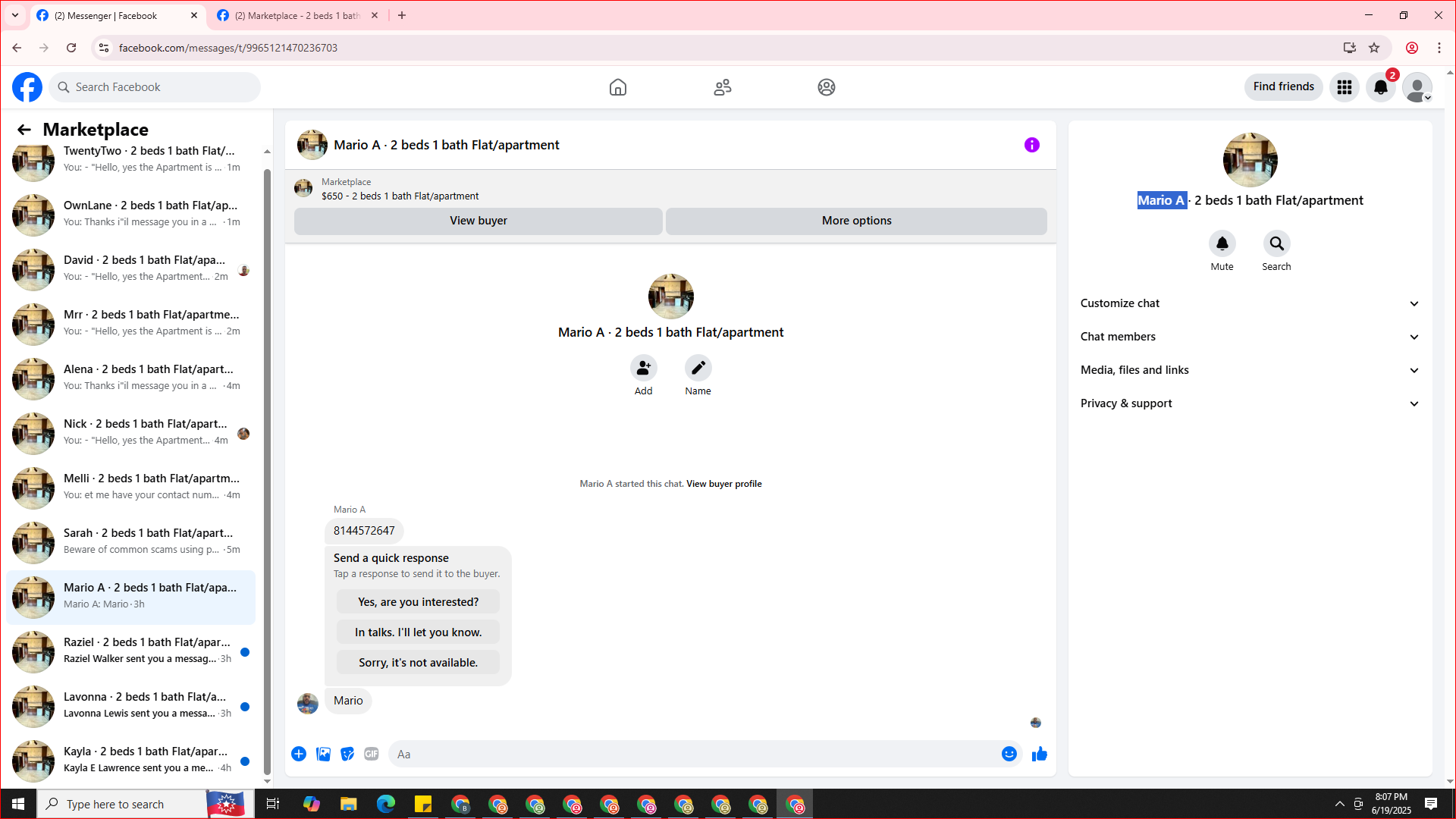Viewport: 1456px width, 819px height.
Task: Expand Customize chat section
Action: point(1250,303)
